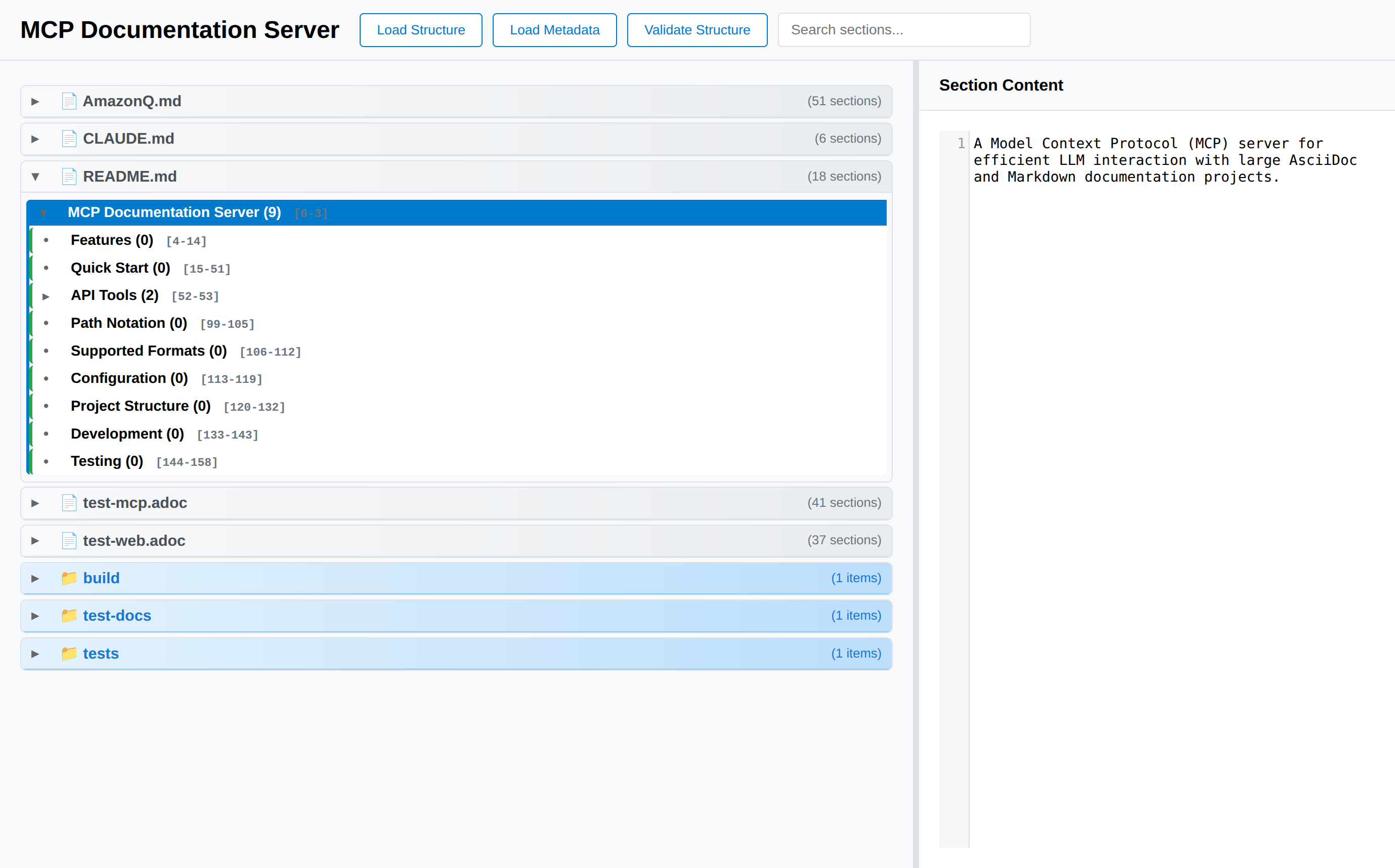The width and height of the screenshot is (1395, 868).
Task: Click the document icon next to CLAUDE.md
Action: pyautogui.click(x=69, y=139)
